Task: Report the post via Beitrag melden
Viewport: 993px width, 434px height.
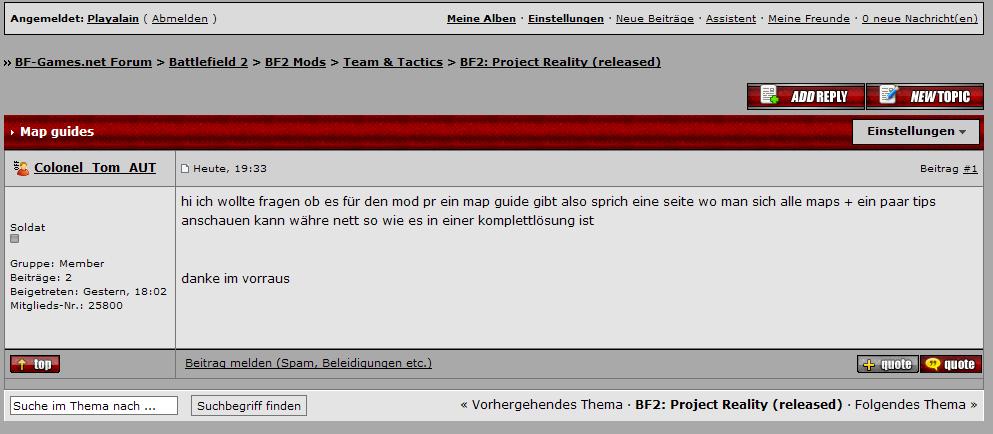Action: tap(308, 363)
